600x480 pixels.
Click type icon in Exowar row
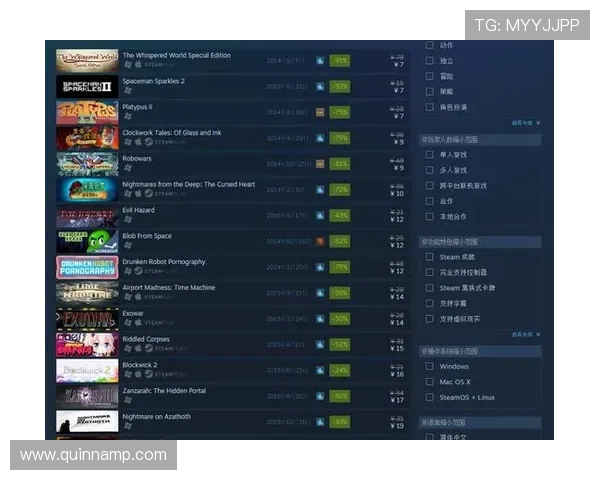[x=320, y=318]
